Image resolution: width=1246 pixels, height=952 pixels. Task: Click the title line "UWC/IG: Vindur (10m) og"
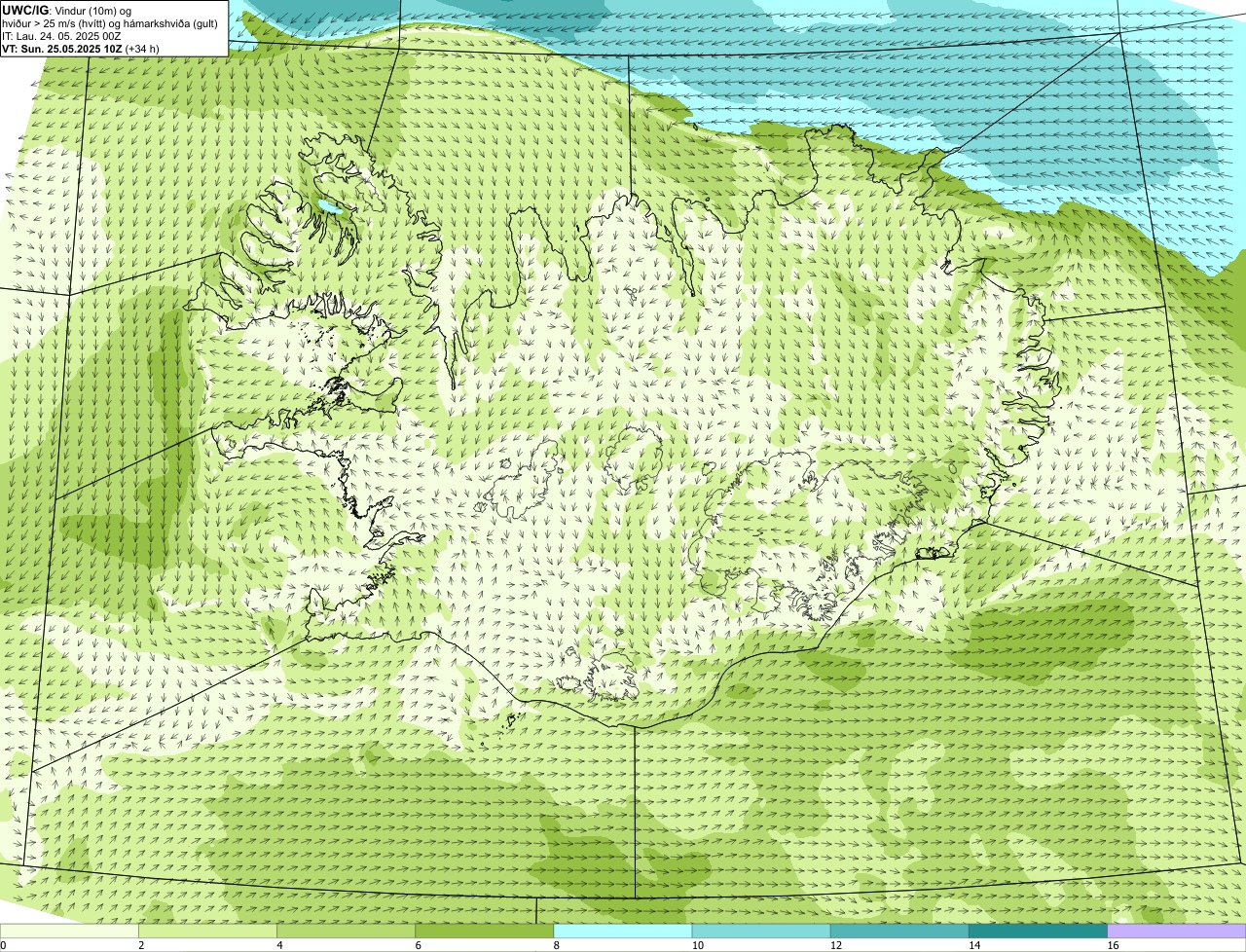tap(66, 10)
